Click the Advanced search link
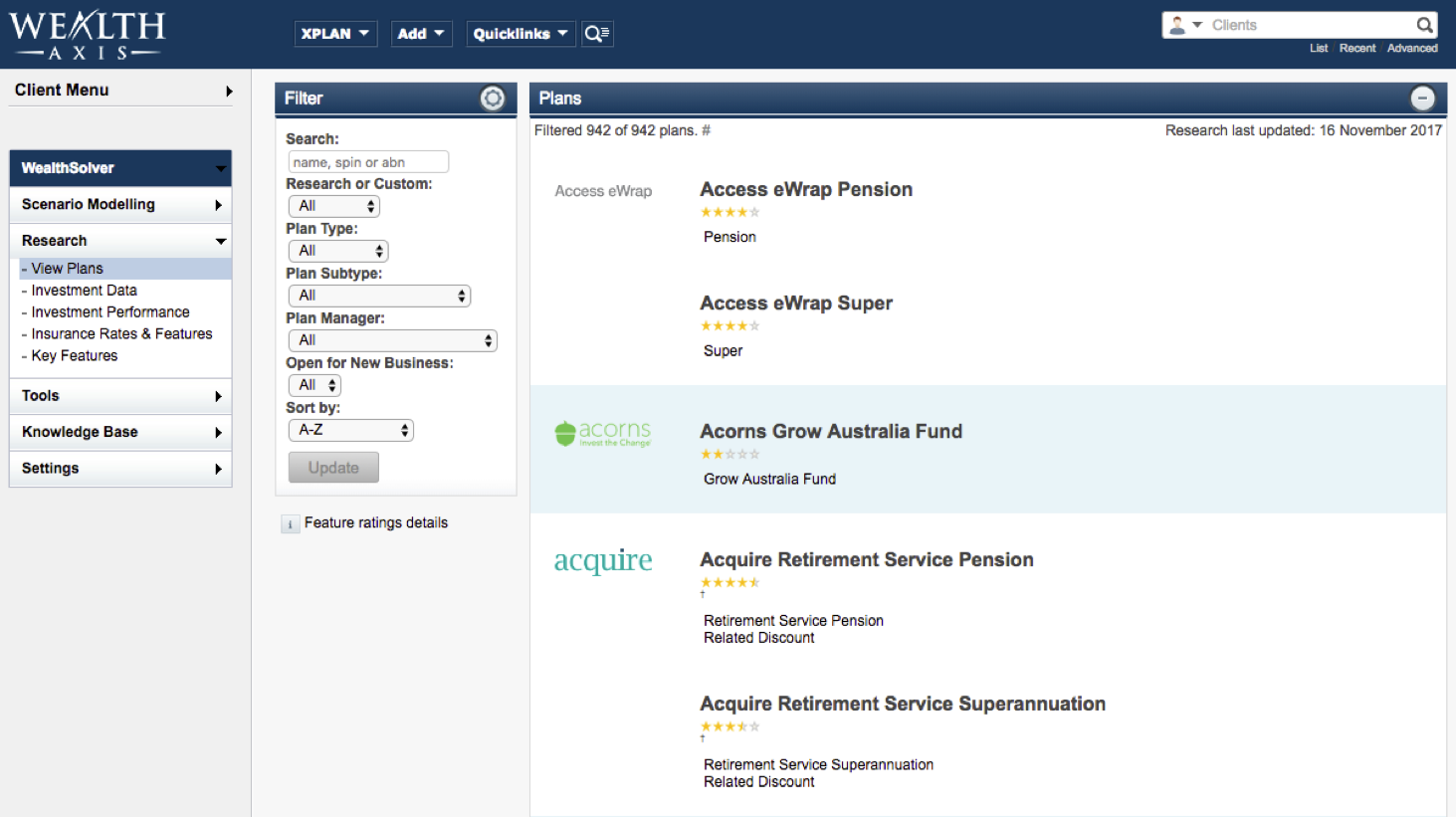Viewport: 1456px width, 817px height. 1412,48
